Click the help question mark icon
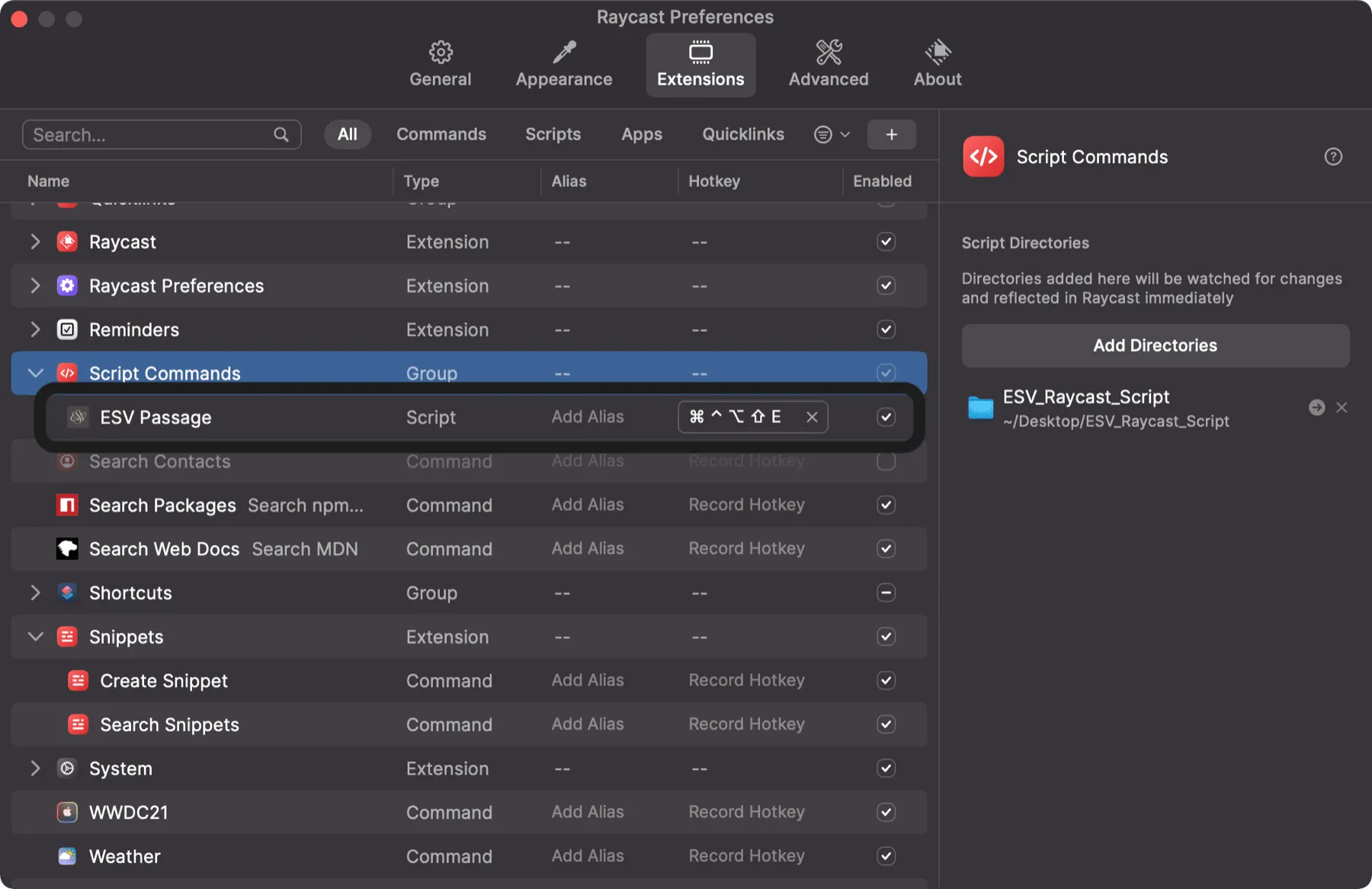 (1332, 157)
